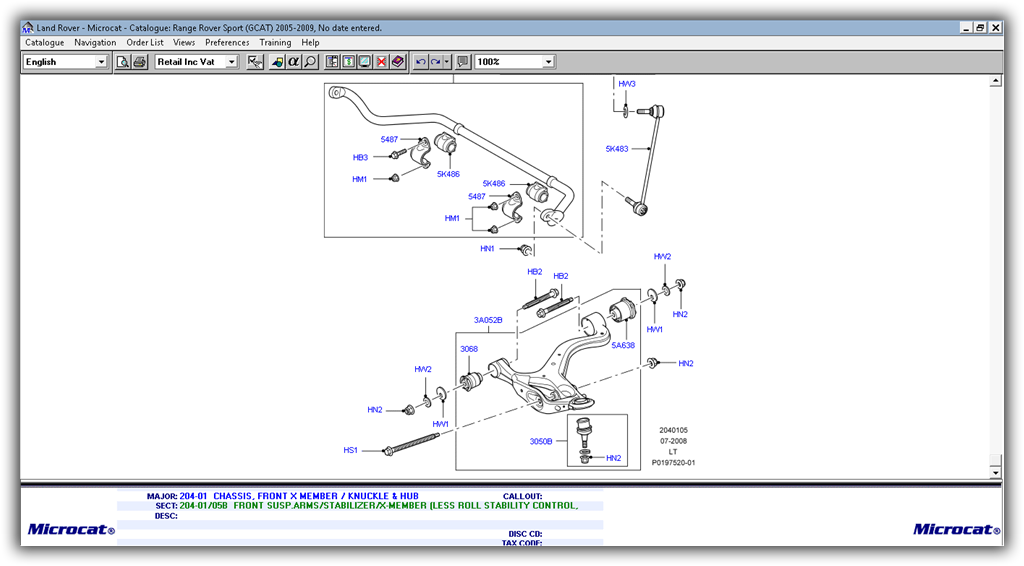Open the Help menu

310,42
